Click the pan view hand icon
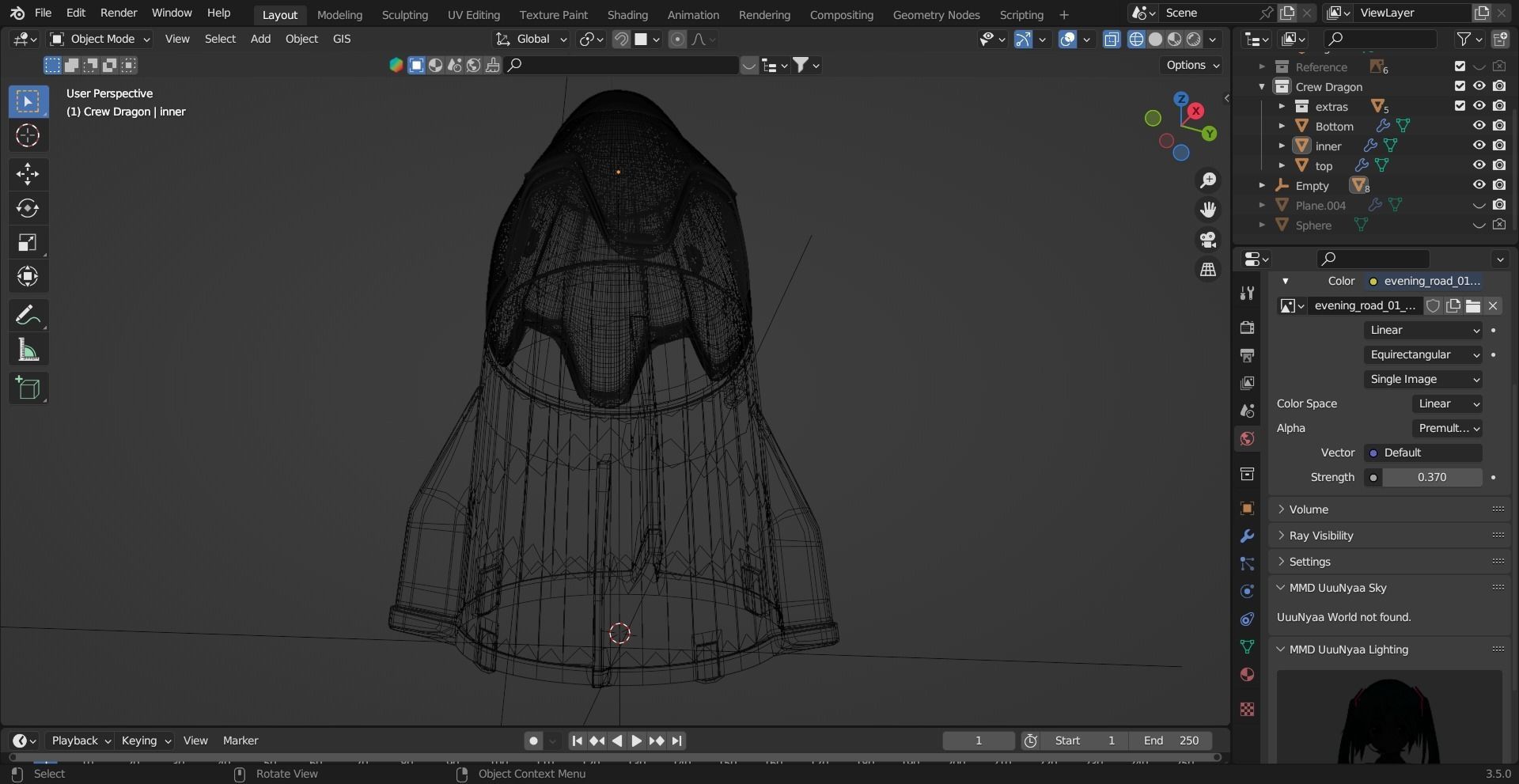Image resolution: width=1519 pixels, height=784 pixels. (1208, 210)
